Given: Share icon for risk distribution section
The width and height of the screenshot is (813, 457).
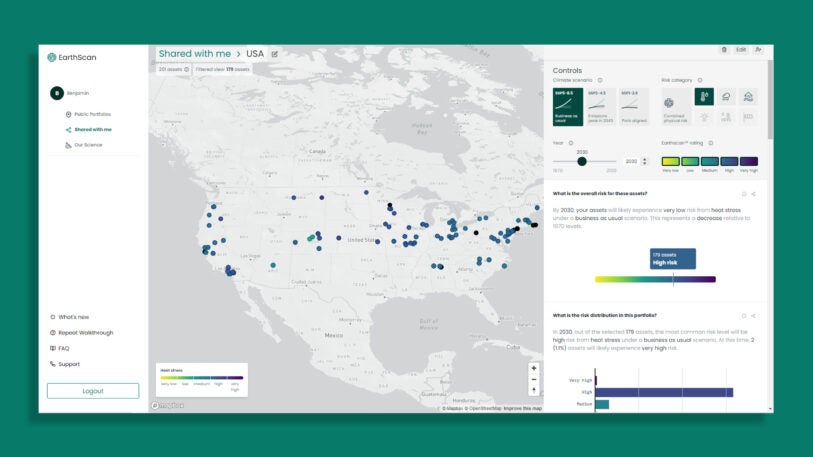Looking at the screenshot, I should click(753, 316).
